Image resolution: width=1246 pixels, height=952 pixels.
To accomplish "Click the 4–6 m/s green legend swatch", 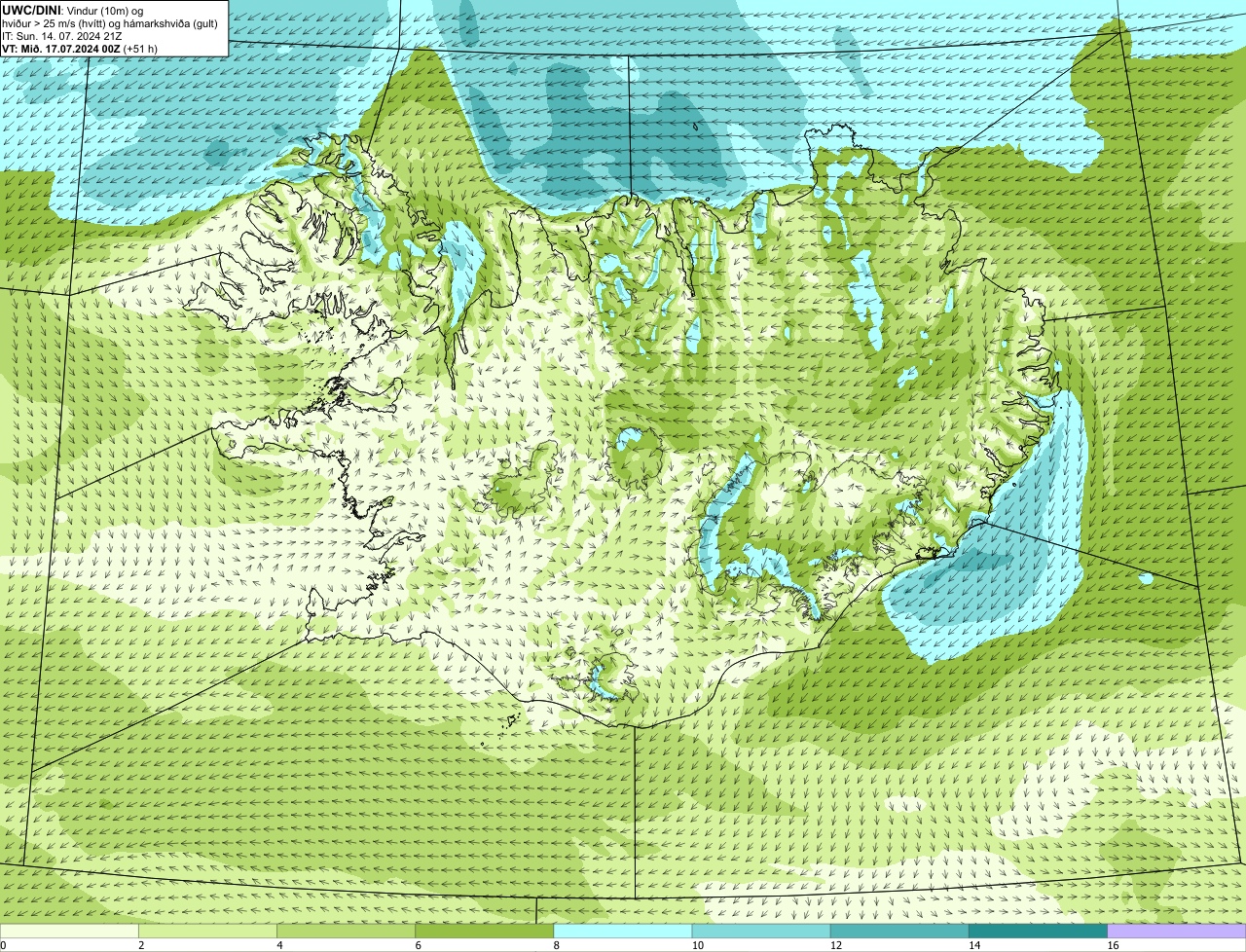I will tap(348, 931).
